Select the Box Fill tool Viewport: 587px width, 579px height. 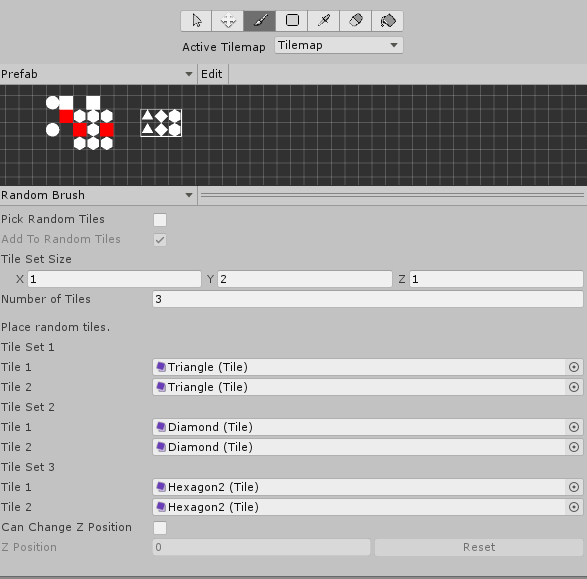click(292, 21)
